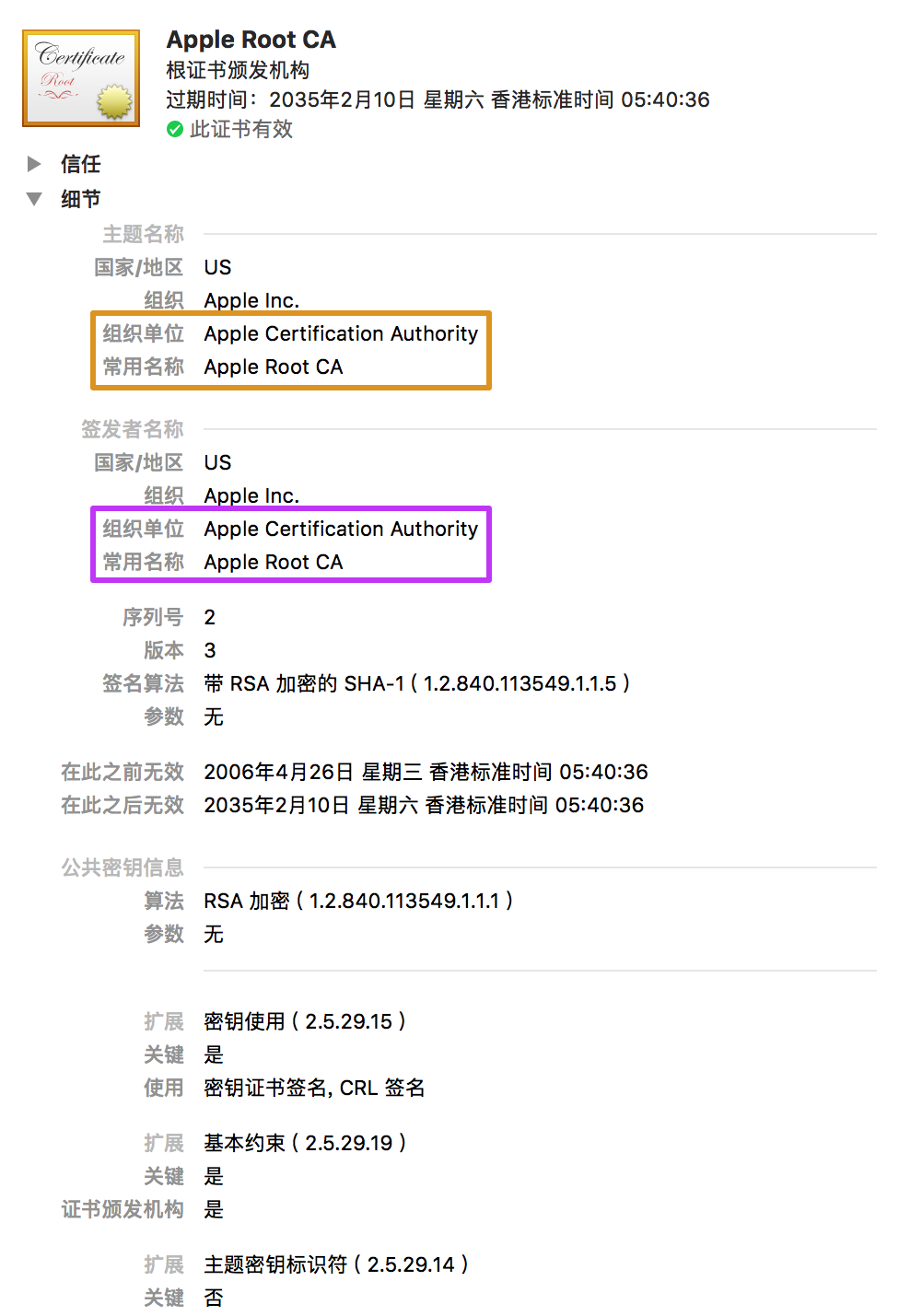Expand the 信任 disclosure triangle
This screenshot has height=1316, width=899.
[34, 164]
